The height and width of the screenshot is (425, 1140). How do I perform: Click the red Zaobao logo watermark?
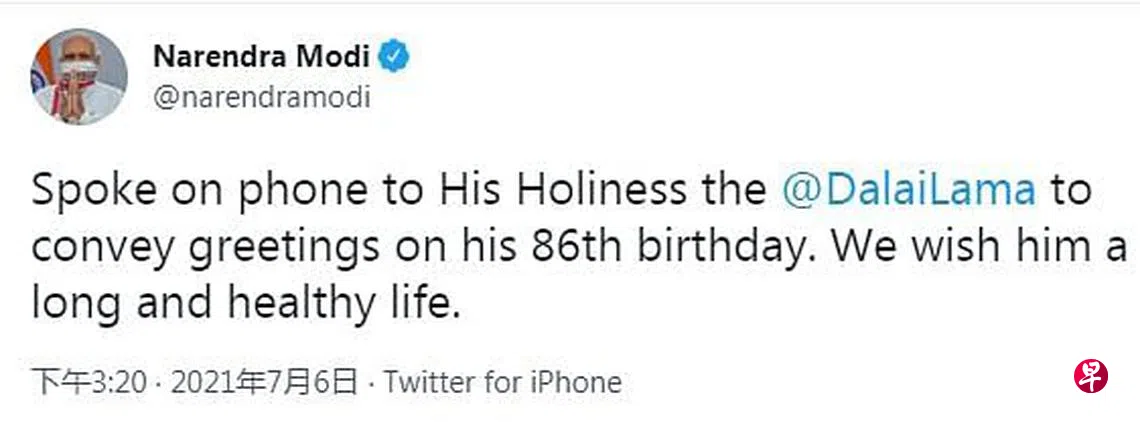(x=1091, y=378)
